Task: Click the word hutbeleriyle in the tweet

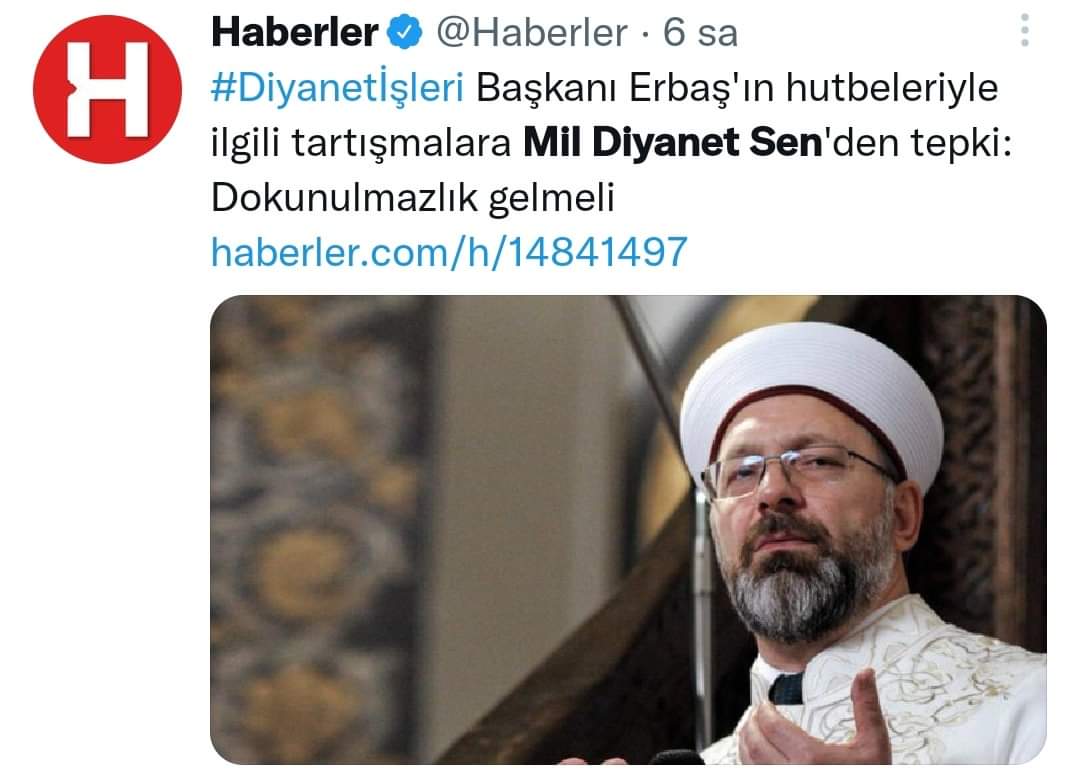Action: point(891,88)
